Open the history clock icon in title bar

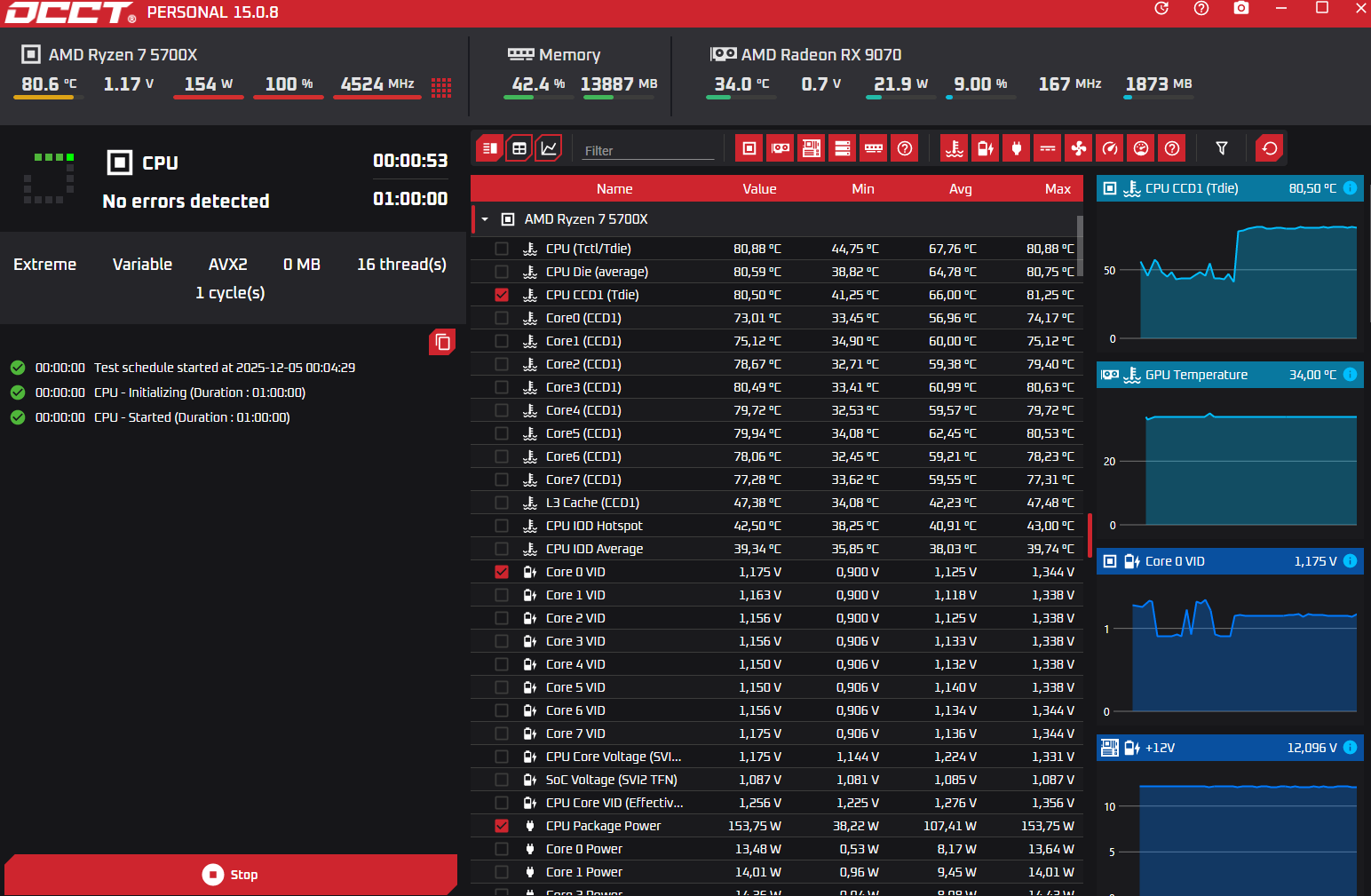(1161, 9)
